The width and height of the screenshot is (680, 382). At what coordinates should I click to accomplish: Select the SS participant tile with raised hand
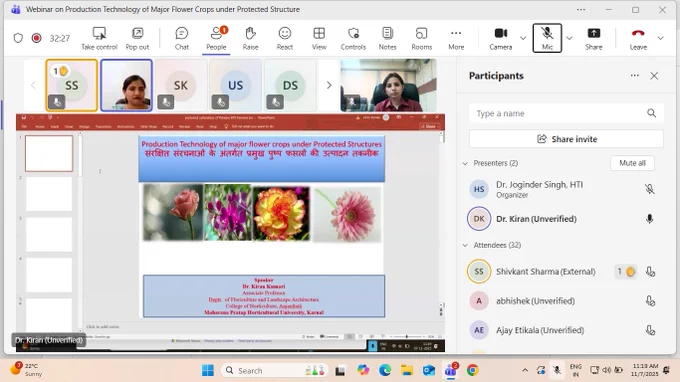pos(72,85)
